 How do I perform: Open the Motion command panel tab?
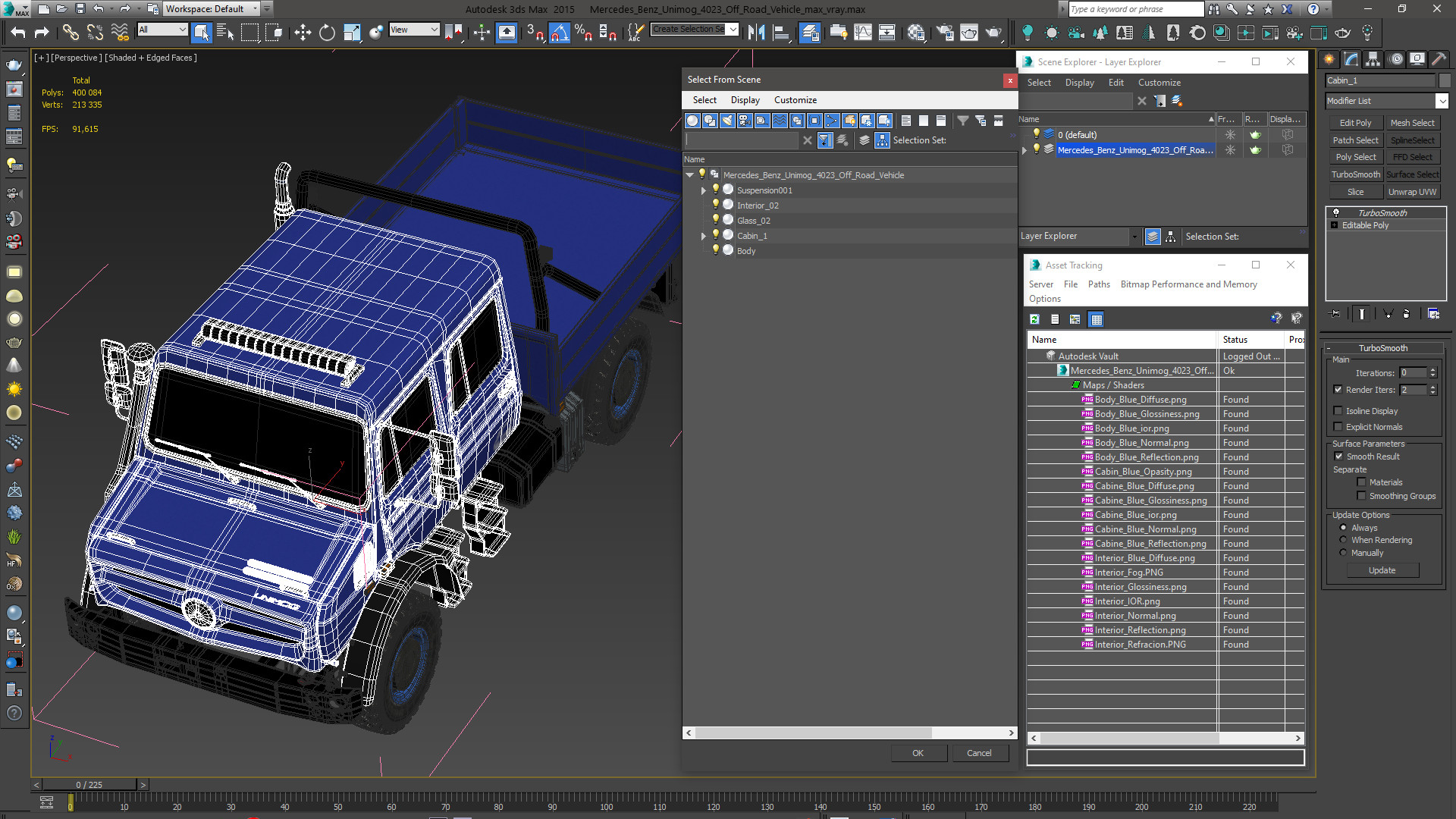coord(1395,59)
